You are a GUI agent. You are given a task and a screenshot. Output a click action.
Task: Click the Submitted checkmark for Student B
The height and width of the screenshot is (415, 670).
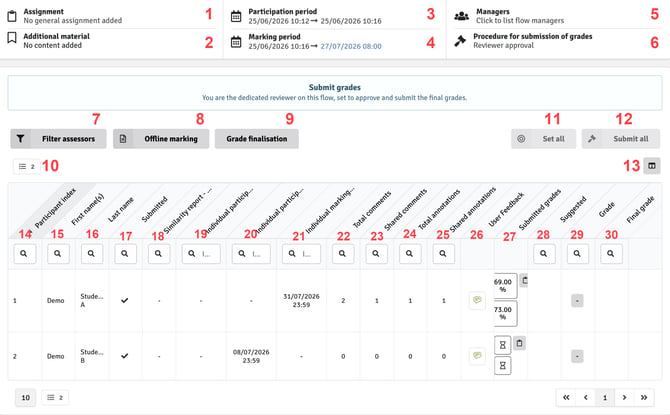[x=125, y=356]
